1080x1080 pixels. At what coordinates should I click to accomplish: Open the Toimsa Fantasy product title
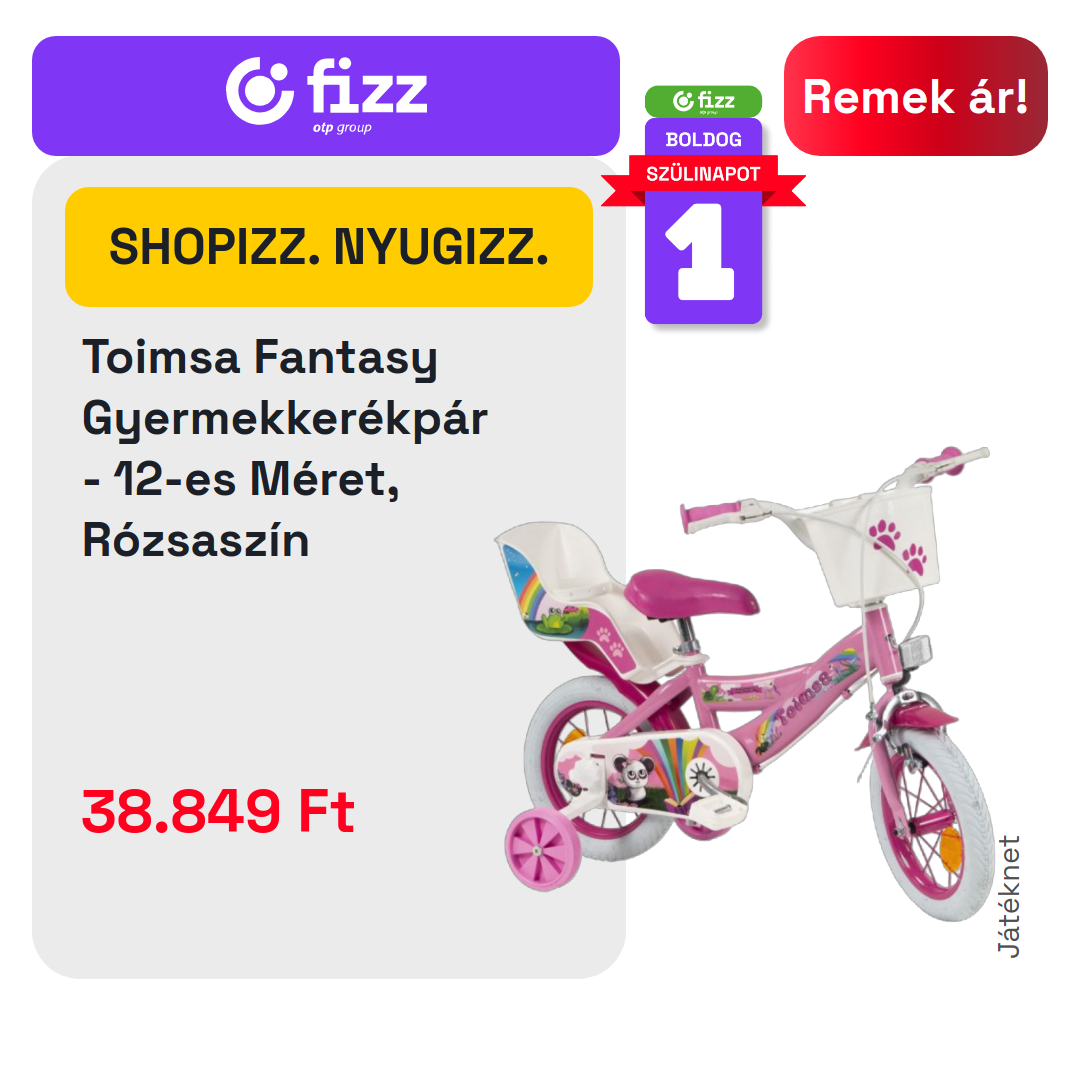pyautogui.click(x=284, y=448)
